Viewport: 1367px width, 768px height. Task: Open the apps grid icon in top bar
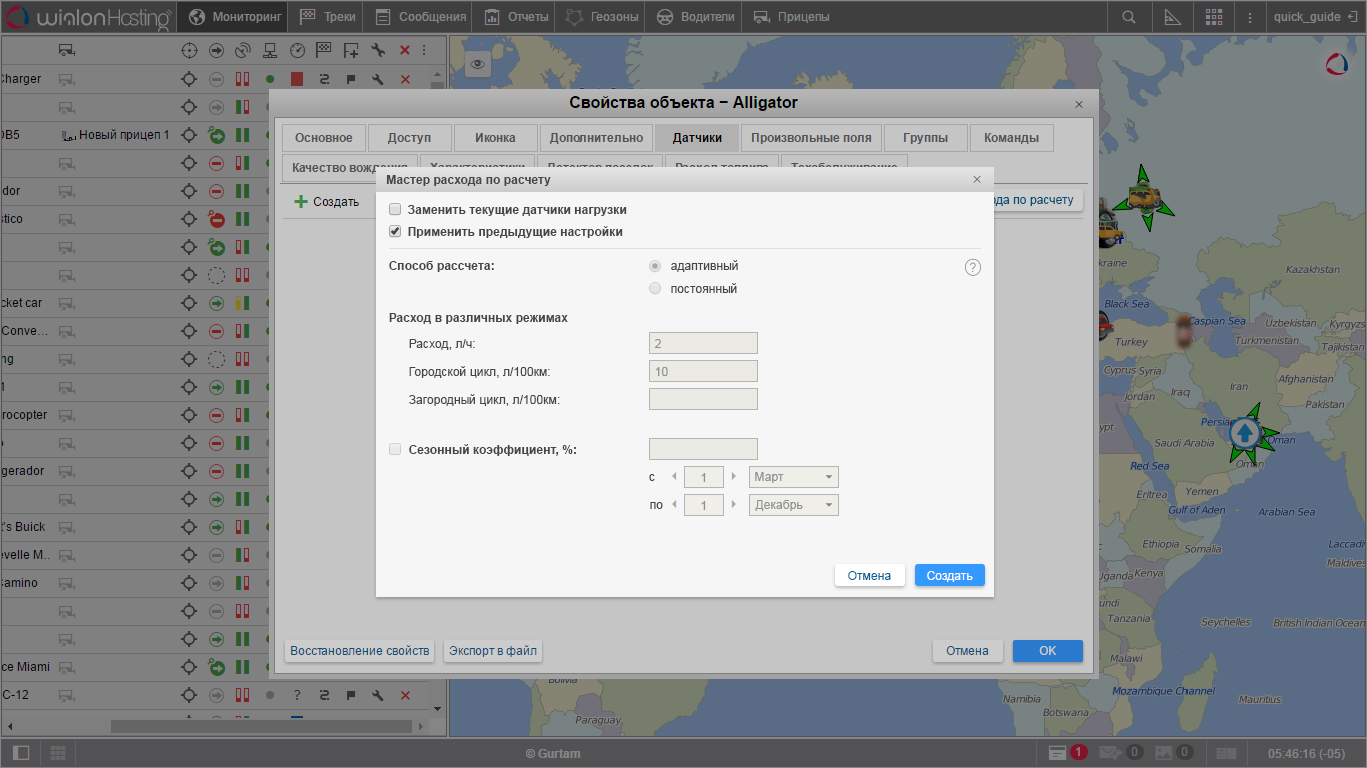[x=1214, y=17]
